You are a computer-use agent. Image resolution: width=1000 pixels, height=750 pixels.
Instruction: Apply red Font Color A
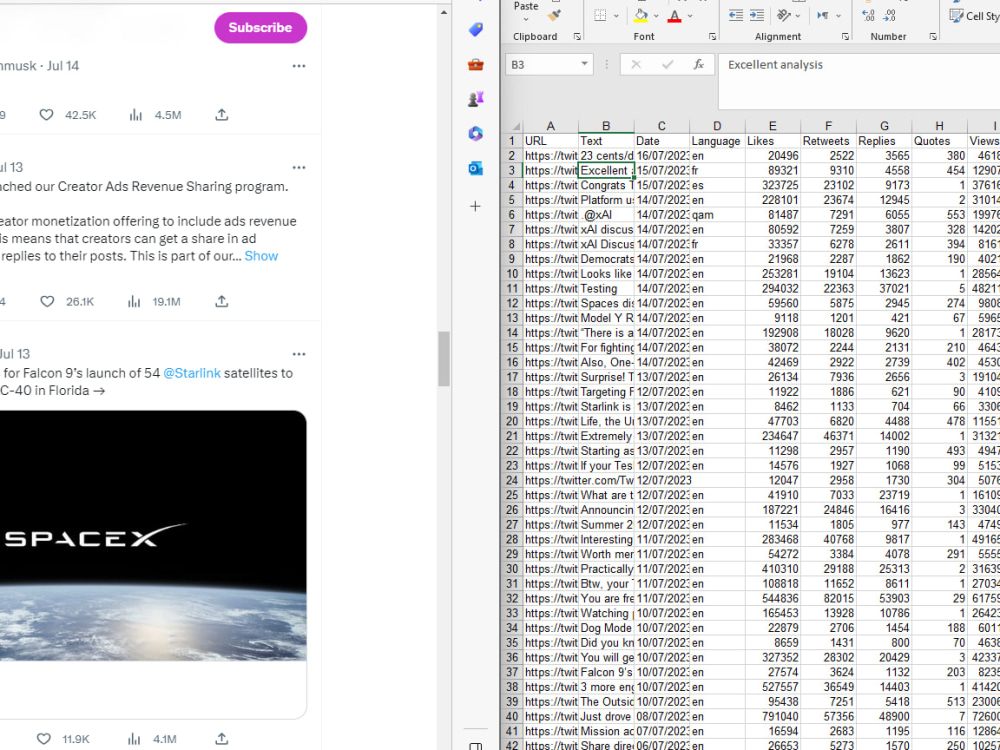[675, 16]
